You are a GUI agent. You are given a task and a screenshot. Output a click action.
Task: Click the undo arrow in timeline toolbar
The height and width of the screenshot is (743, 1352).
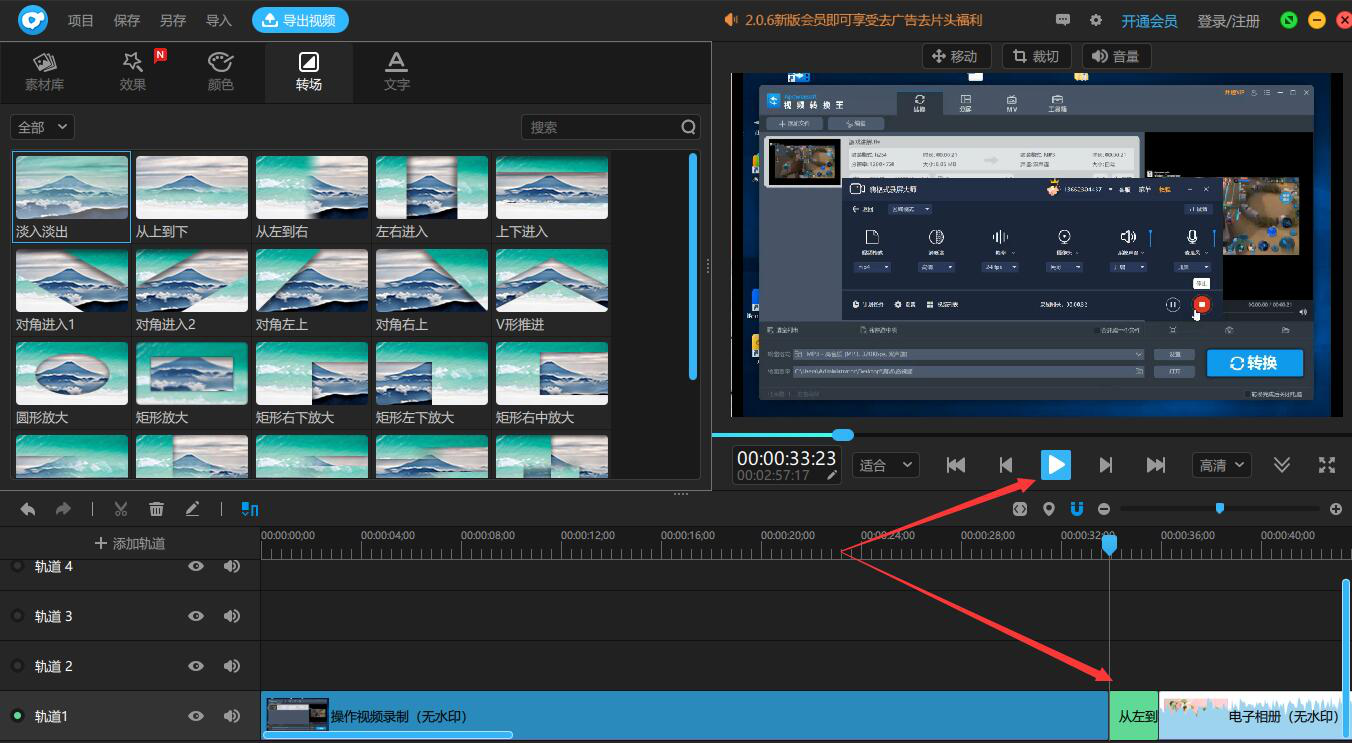pos(28,509)
